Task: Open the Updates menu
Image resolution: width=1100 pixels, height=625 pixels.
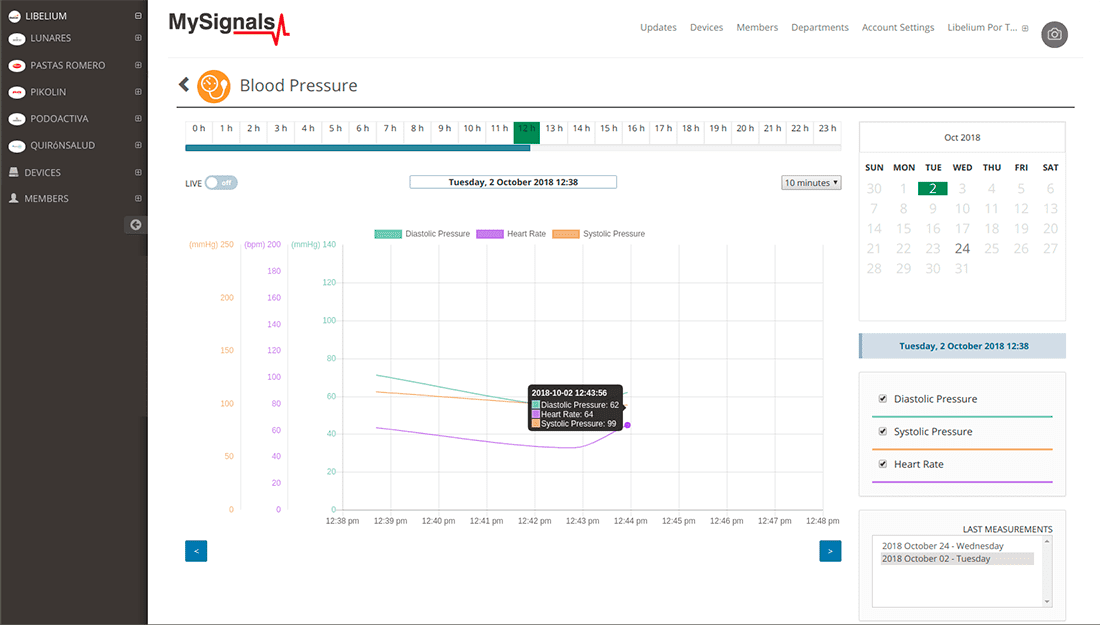Action: (658, 27)
